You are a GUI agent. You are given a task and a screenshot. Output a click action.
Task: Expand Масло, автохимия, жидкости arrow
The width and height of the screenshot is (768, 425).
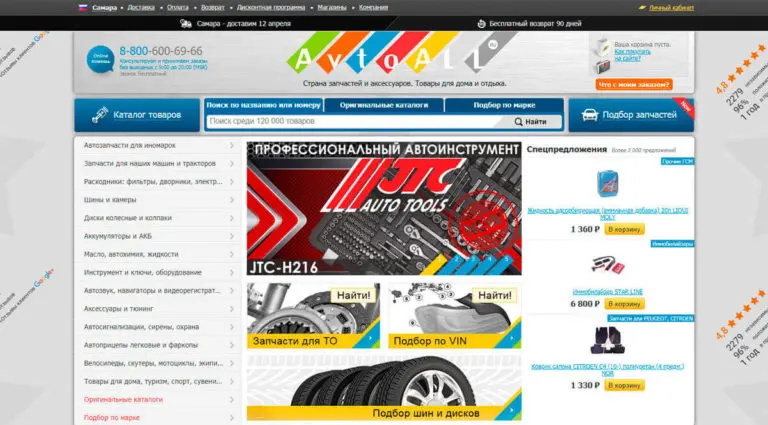(x=232, y=254)
